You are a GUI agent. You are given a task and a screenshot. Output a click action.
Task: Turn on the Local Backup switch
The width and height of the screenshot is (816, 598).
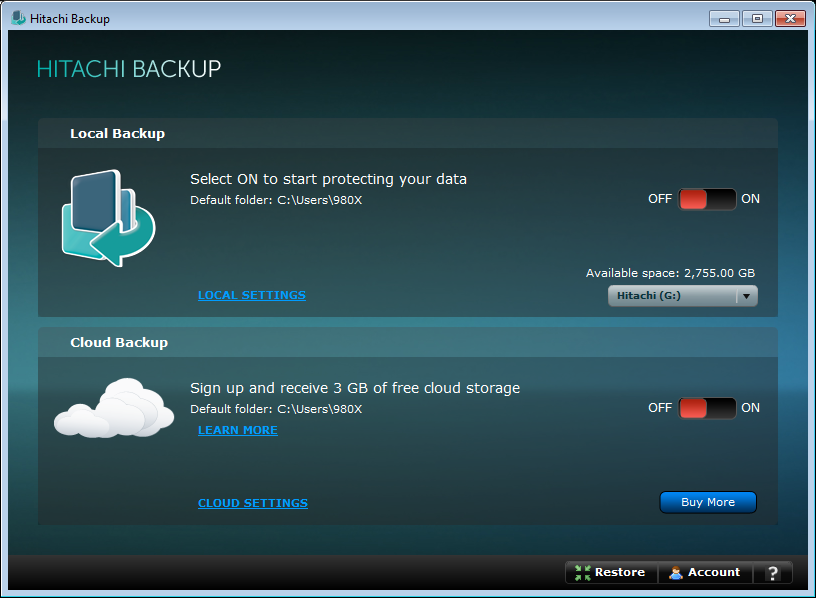[707, 199]
